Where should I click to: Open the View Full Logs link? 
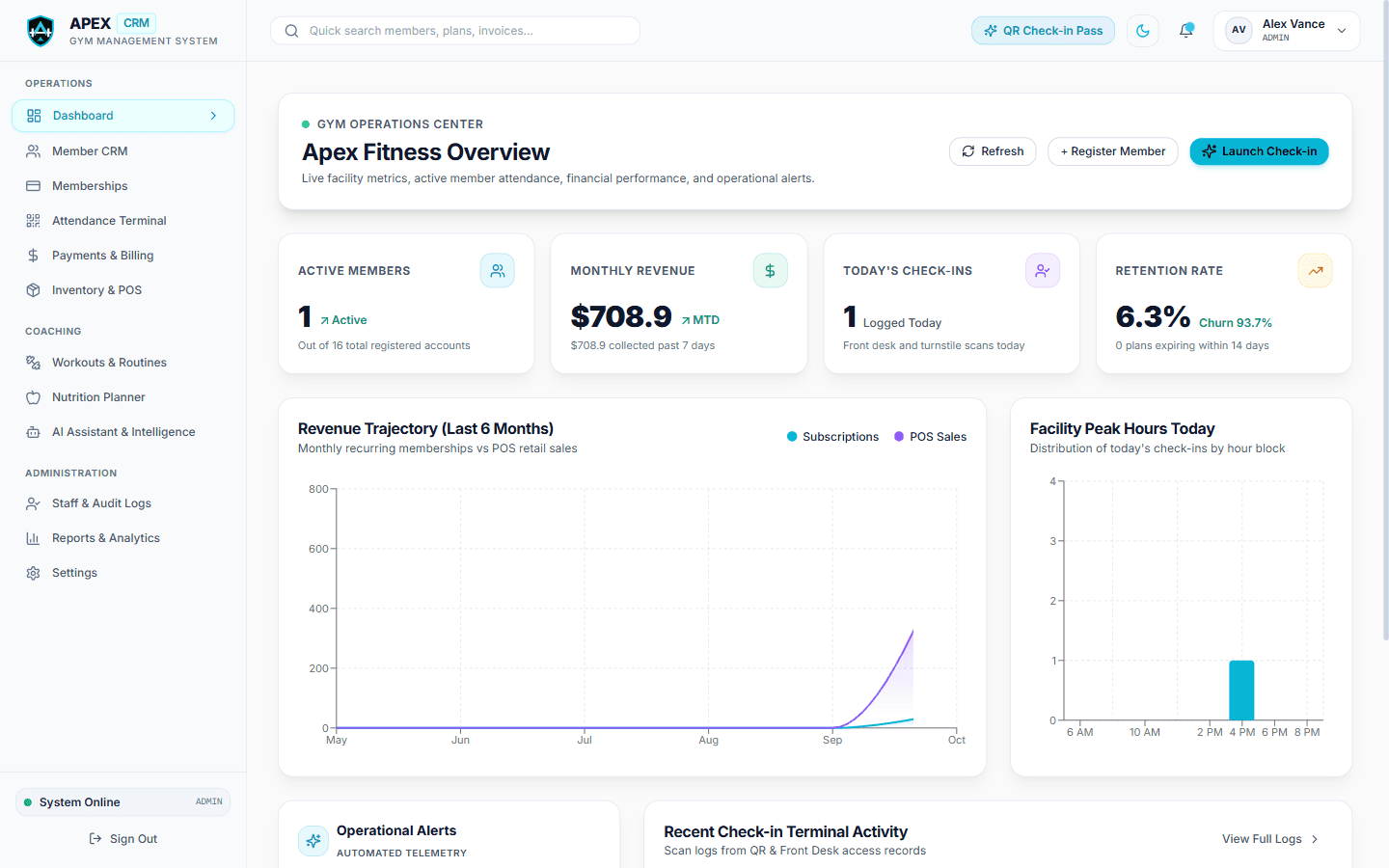(1270, 839)
